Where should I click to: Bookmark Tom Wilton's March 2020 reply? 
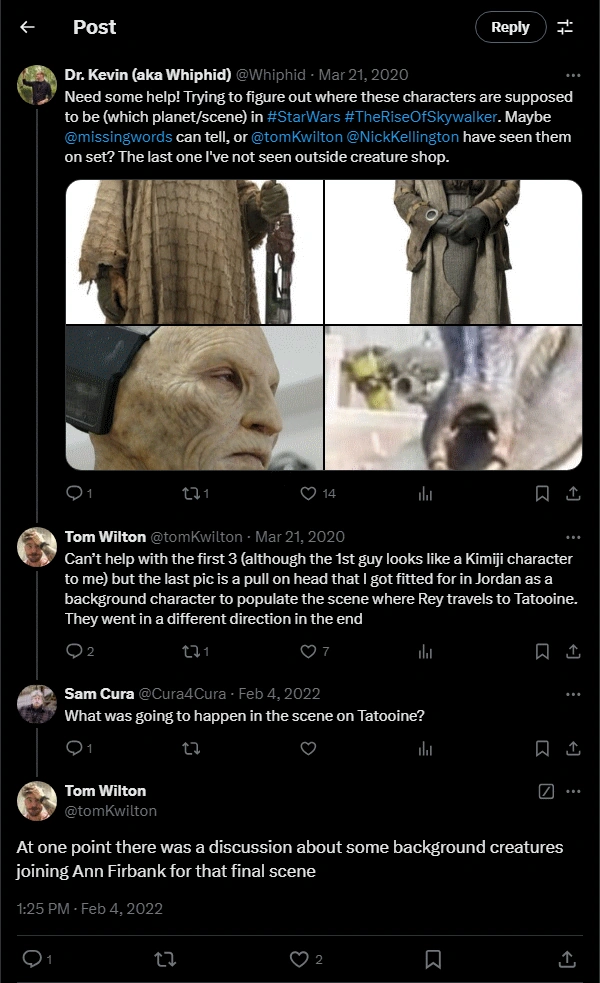(x=542, y=651)
